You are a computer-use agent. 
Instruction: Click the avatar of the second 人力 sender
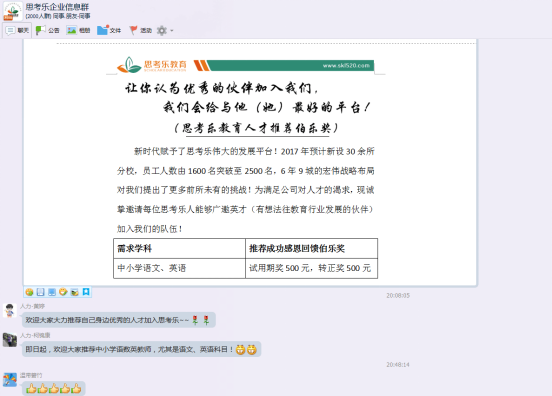10,340
